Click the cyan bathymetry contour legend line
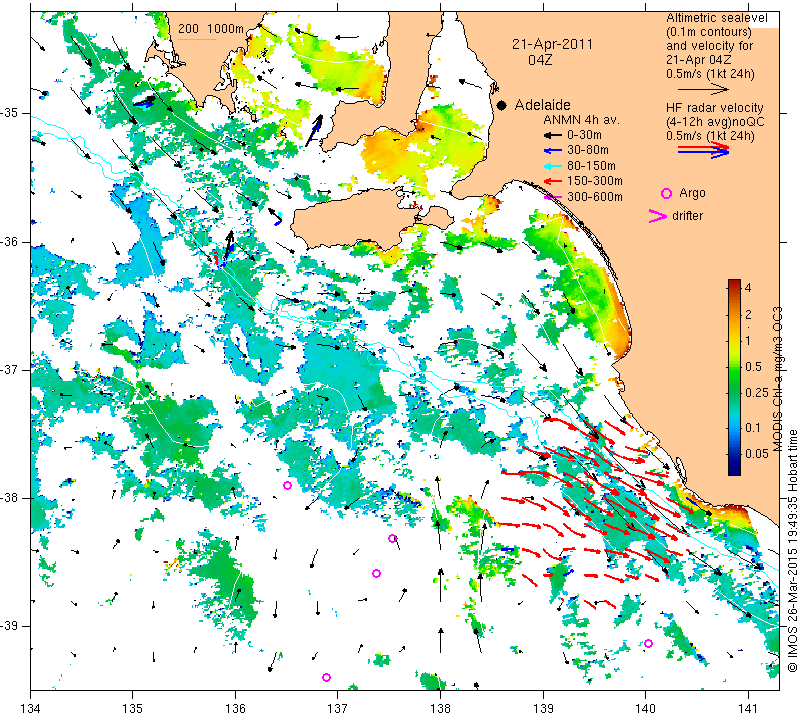 pos(196,39)
